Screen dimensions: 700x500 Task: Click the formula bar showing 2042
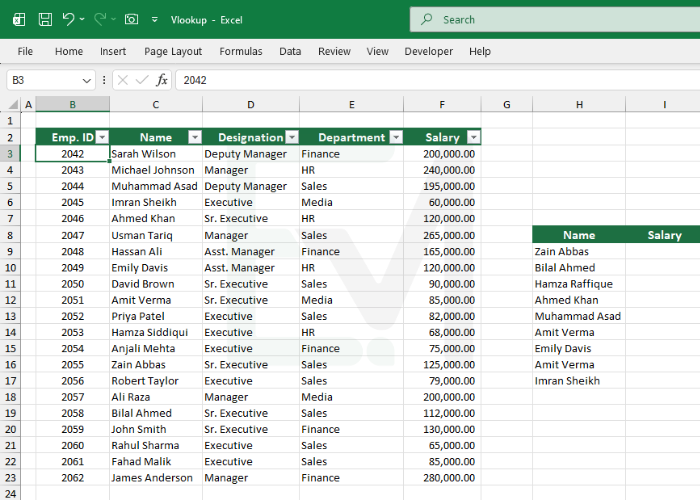[438, 80]
